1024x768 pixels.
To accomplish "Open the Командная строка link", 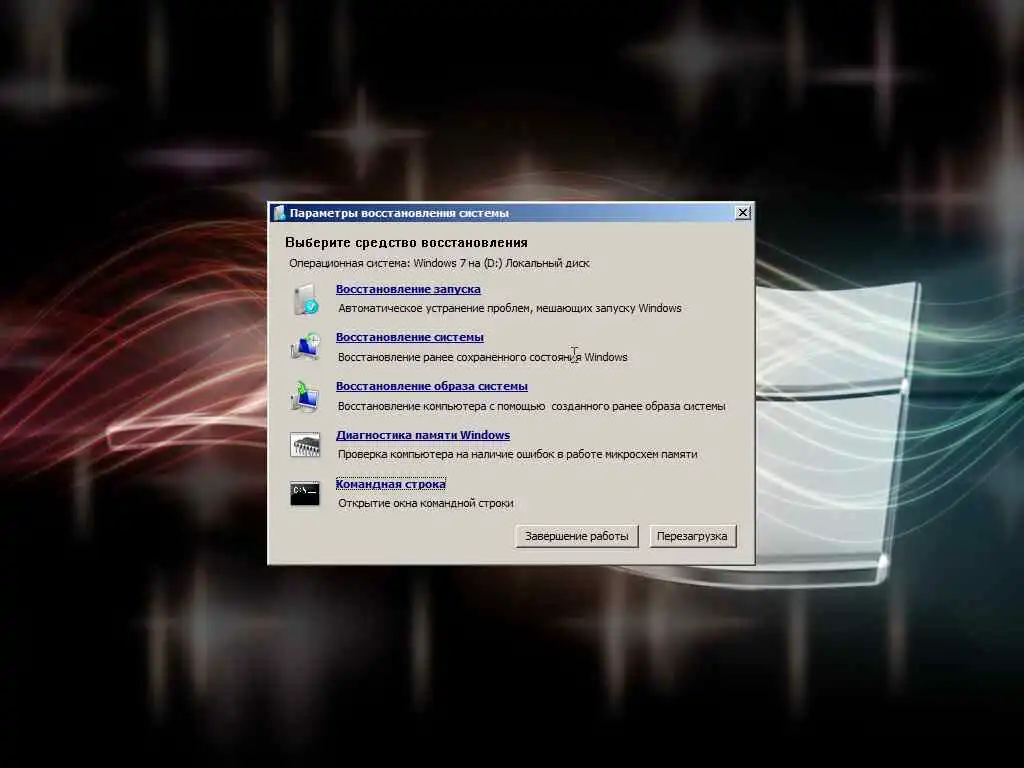I will 391,484.
